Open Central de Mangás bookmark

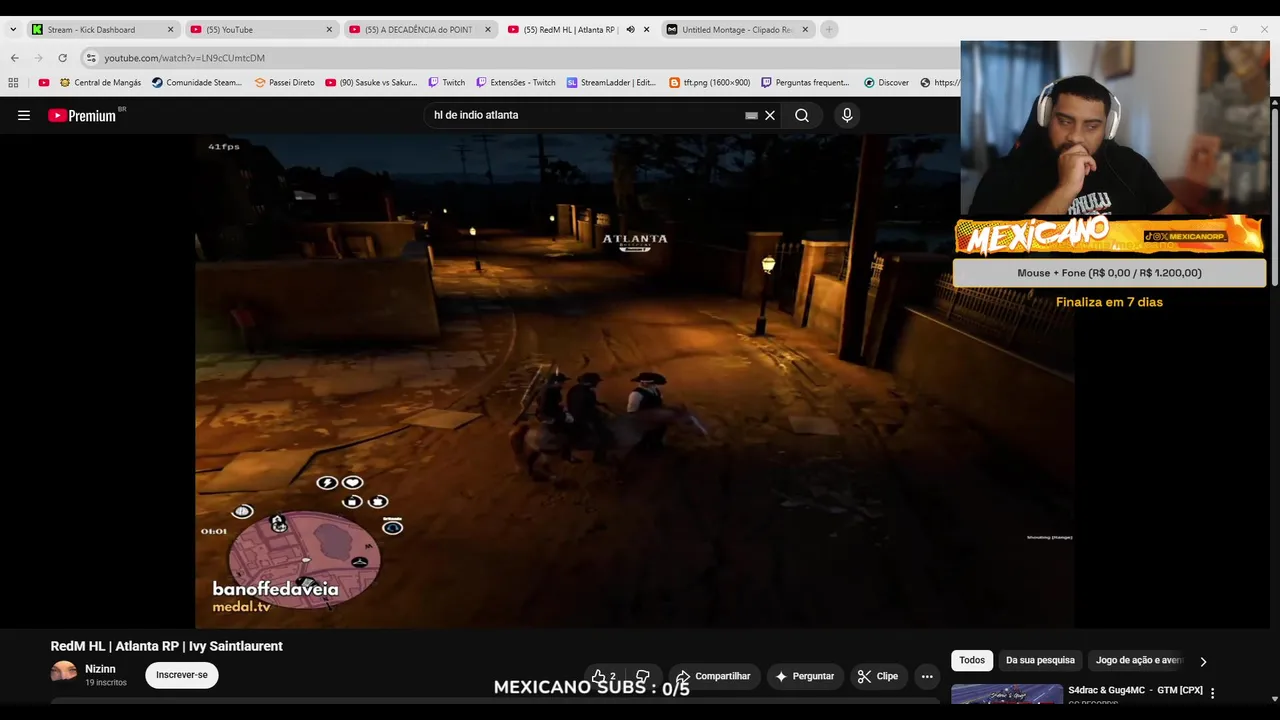pos(100,83)
